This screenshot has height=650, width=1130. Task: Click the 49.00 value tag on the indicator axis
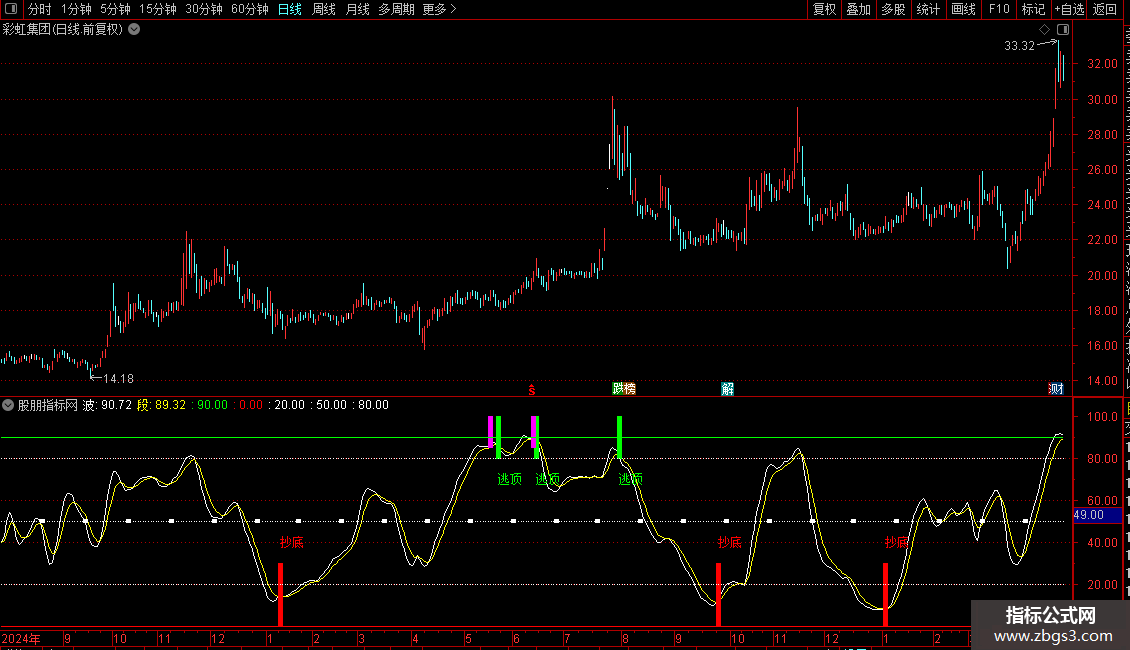(x=1088, y=515)
